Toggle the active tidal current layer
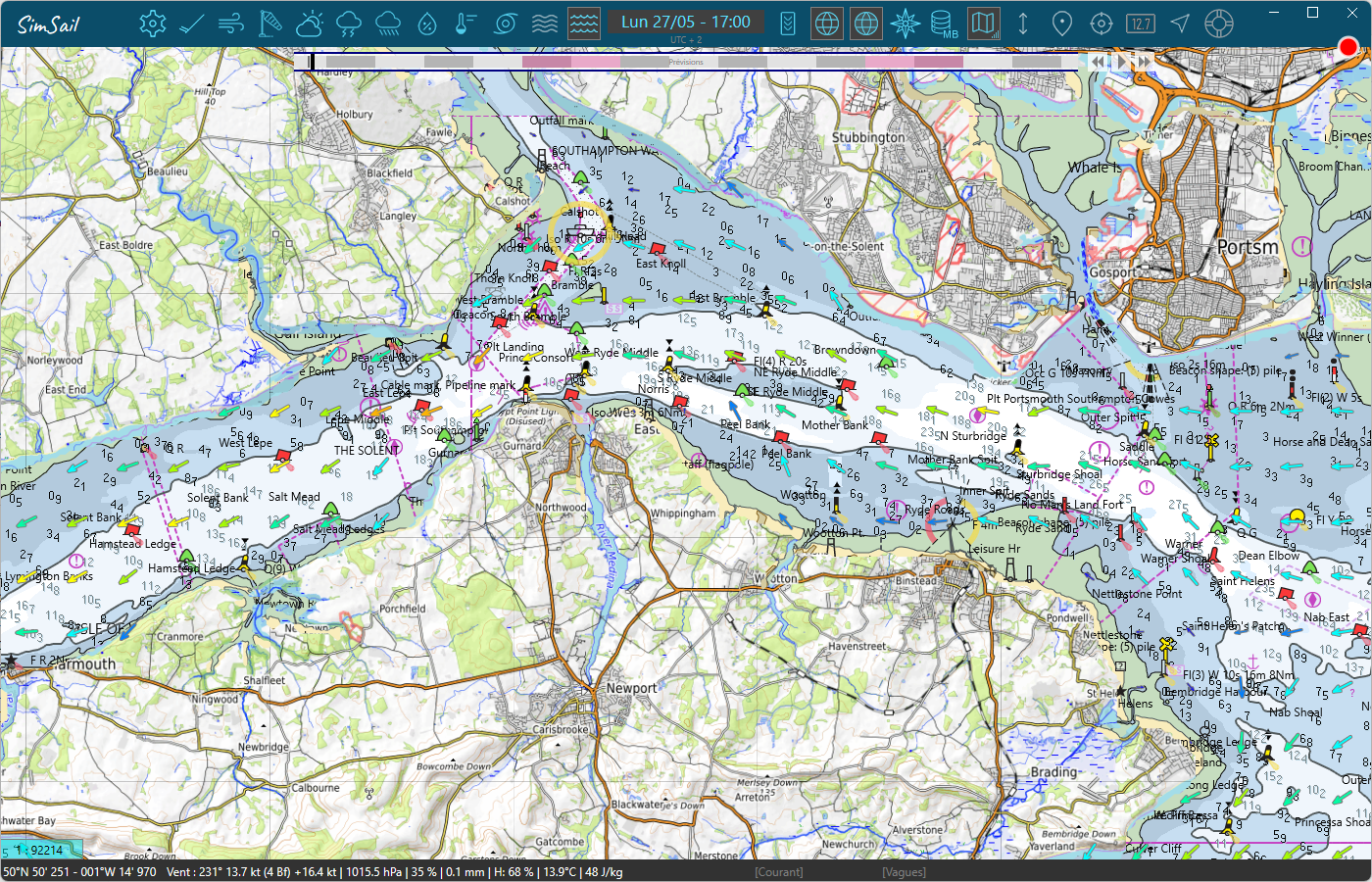This screenshot has width=1372, height=882. [584, 24]
